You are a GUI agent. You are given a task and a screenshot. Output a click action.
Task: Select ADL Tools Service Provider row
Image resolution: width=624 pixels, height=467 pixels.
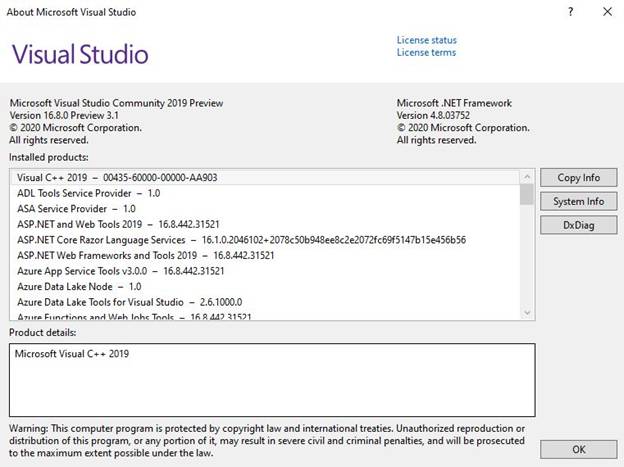265,193
